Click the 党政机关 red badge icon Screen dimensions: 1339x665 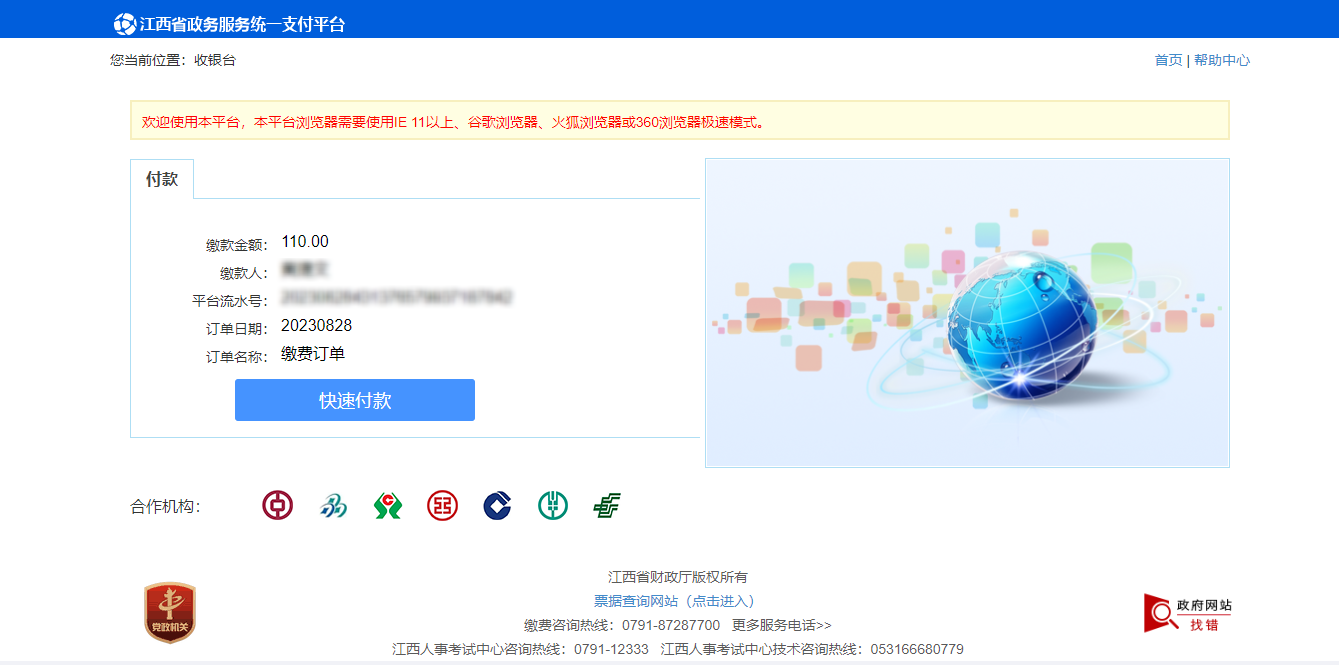click(x=169, y=612)
